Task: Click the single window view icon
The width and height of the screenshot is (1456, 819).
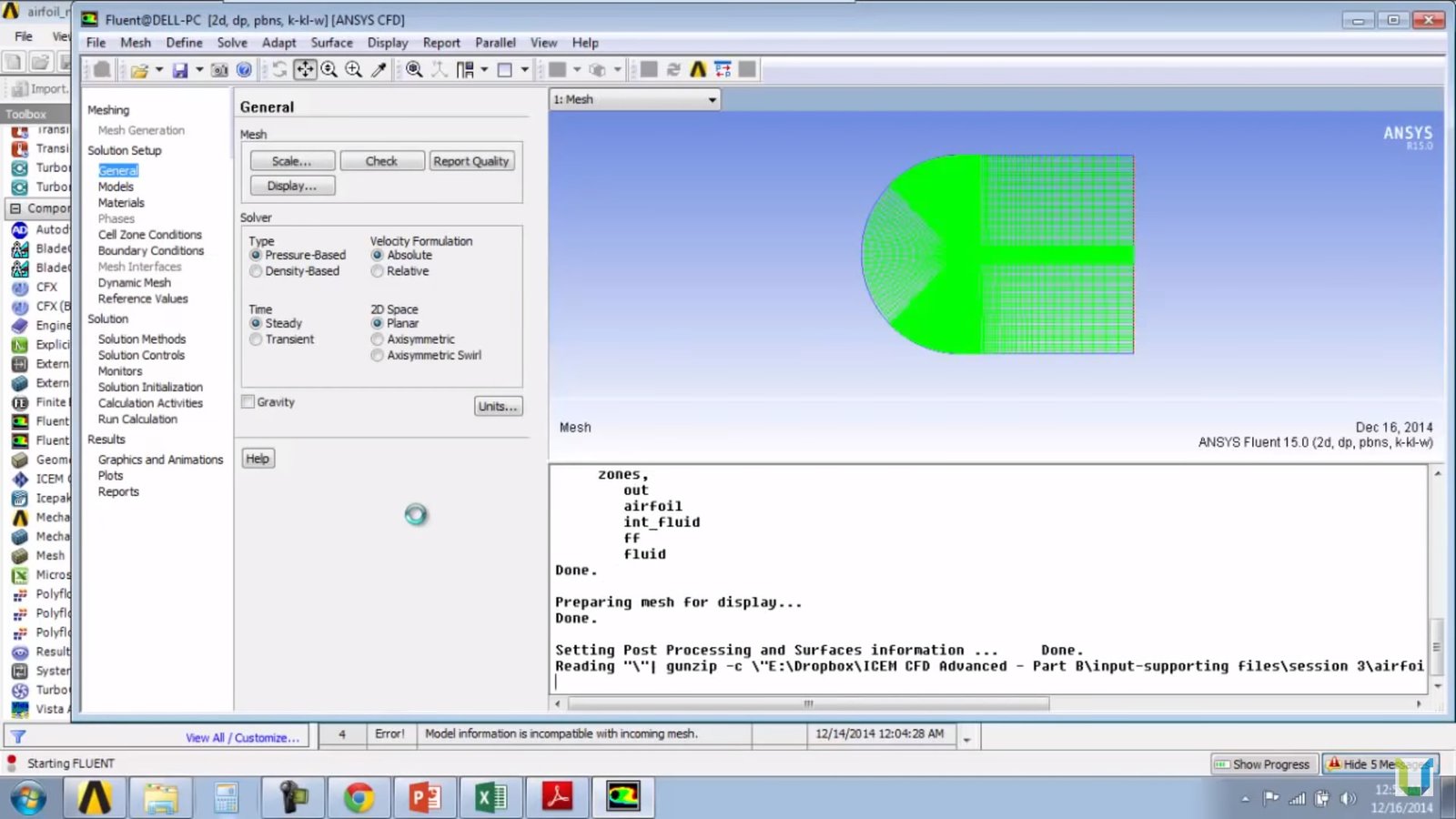Action: coord(505,70)
